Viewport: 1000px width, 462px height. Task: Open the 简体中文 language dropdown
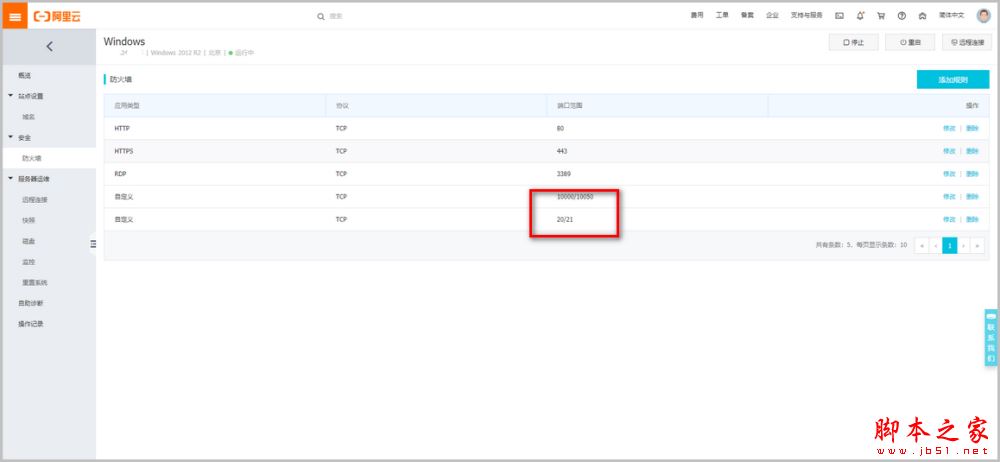coord(952,16)
